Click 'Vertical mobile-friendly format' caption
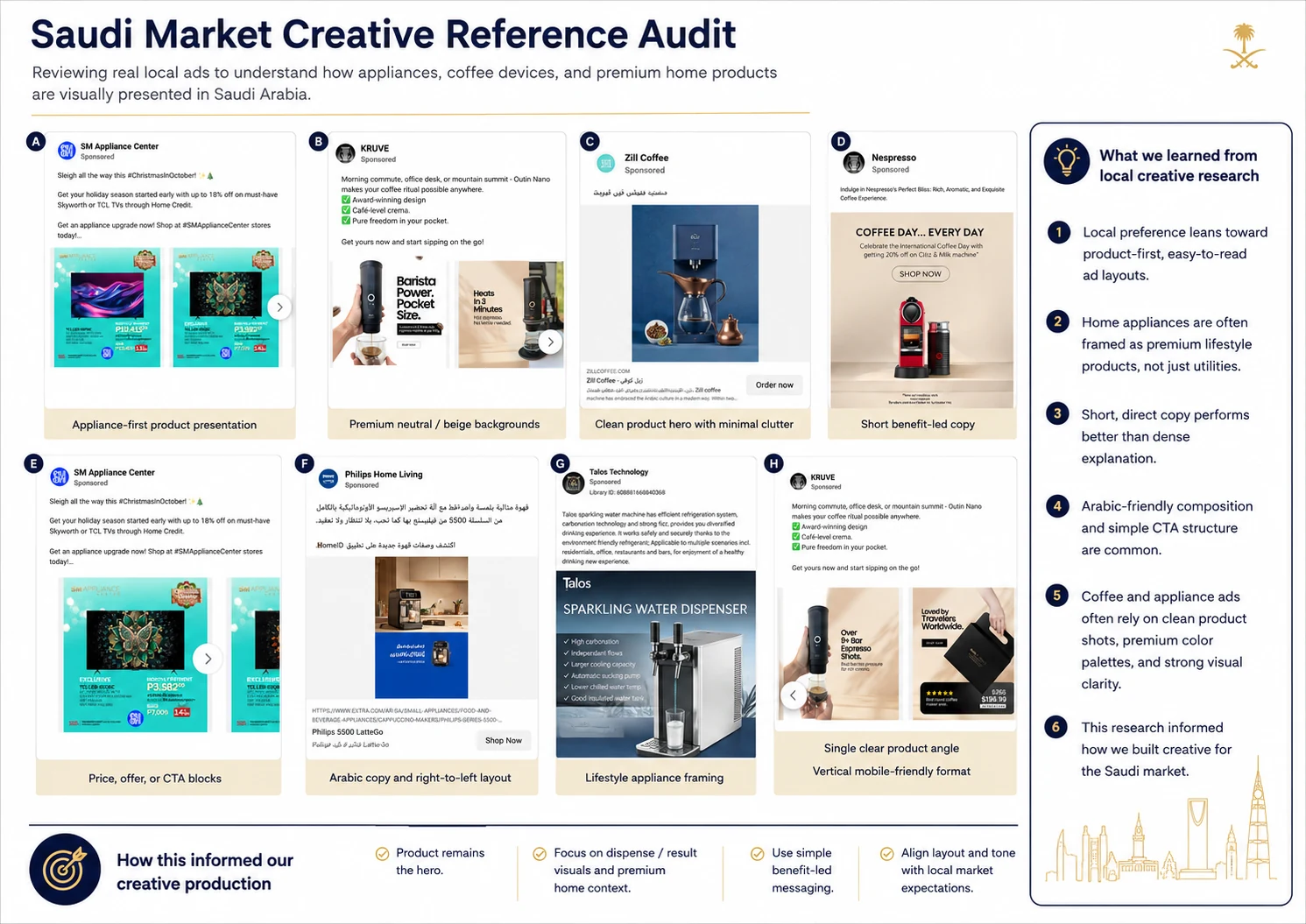1306x924 pixels. coord(892,771)
